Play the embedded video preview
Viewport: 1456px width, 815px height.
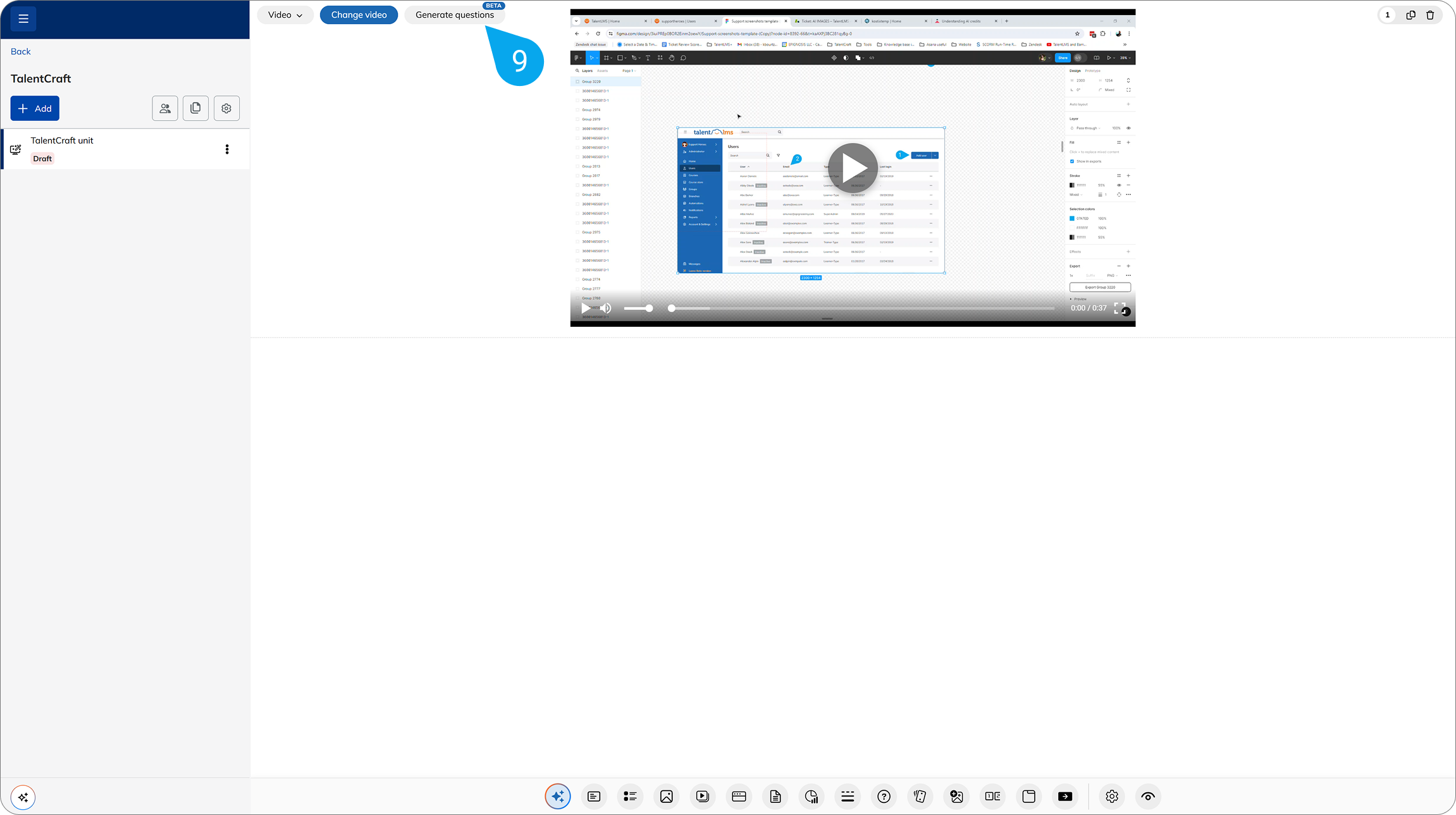[x=853, y=168]
